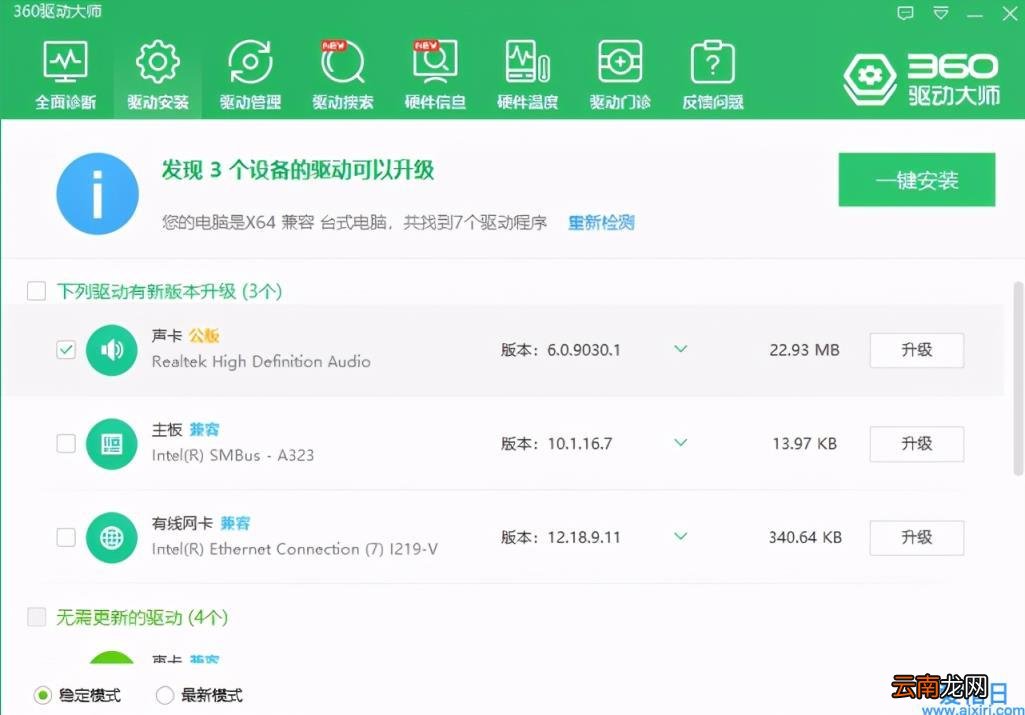Click 升级 for Intel Ethernet Connection I219-V
Viewport: 1025px width, 715px height.
[916, 537]
